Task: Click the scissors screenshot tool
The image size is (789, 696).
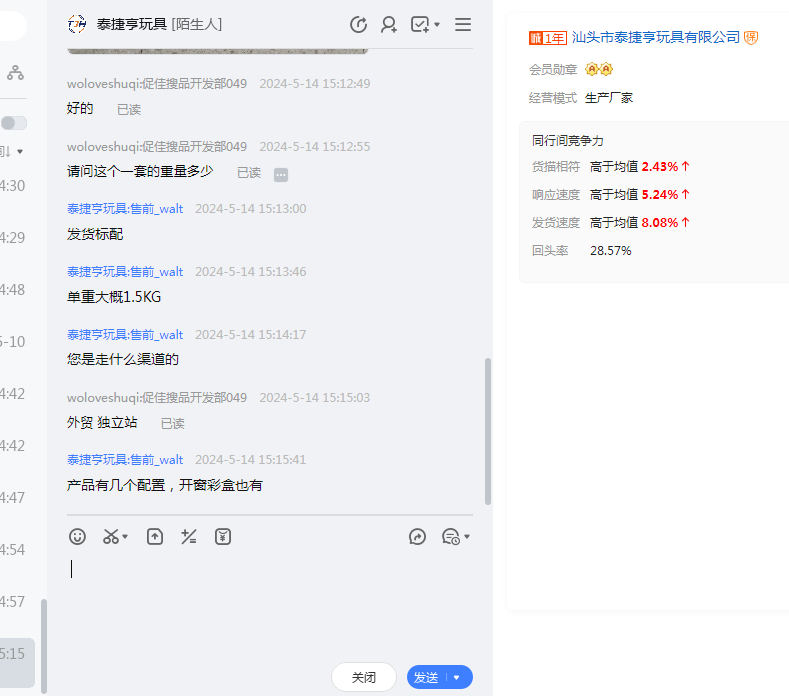Action: (x=111, y=537)
